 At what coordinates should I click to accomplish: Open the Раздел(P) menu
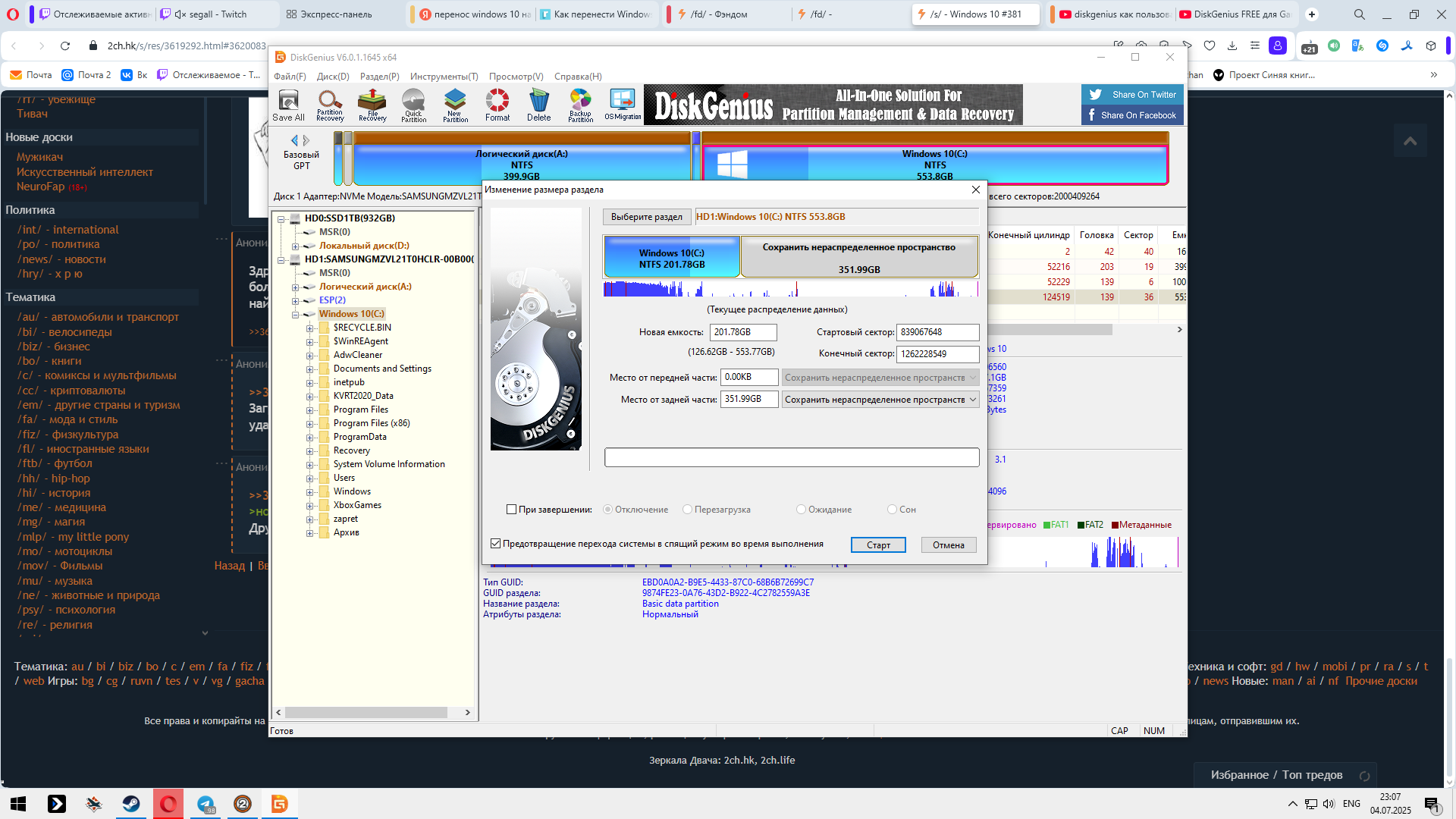379,77
